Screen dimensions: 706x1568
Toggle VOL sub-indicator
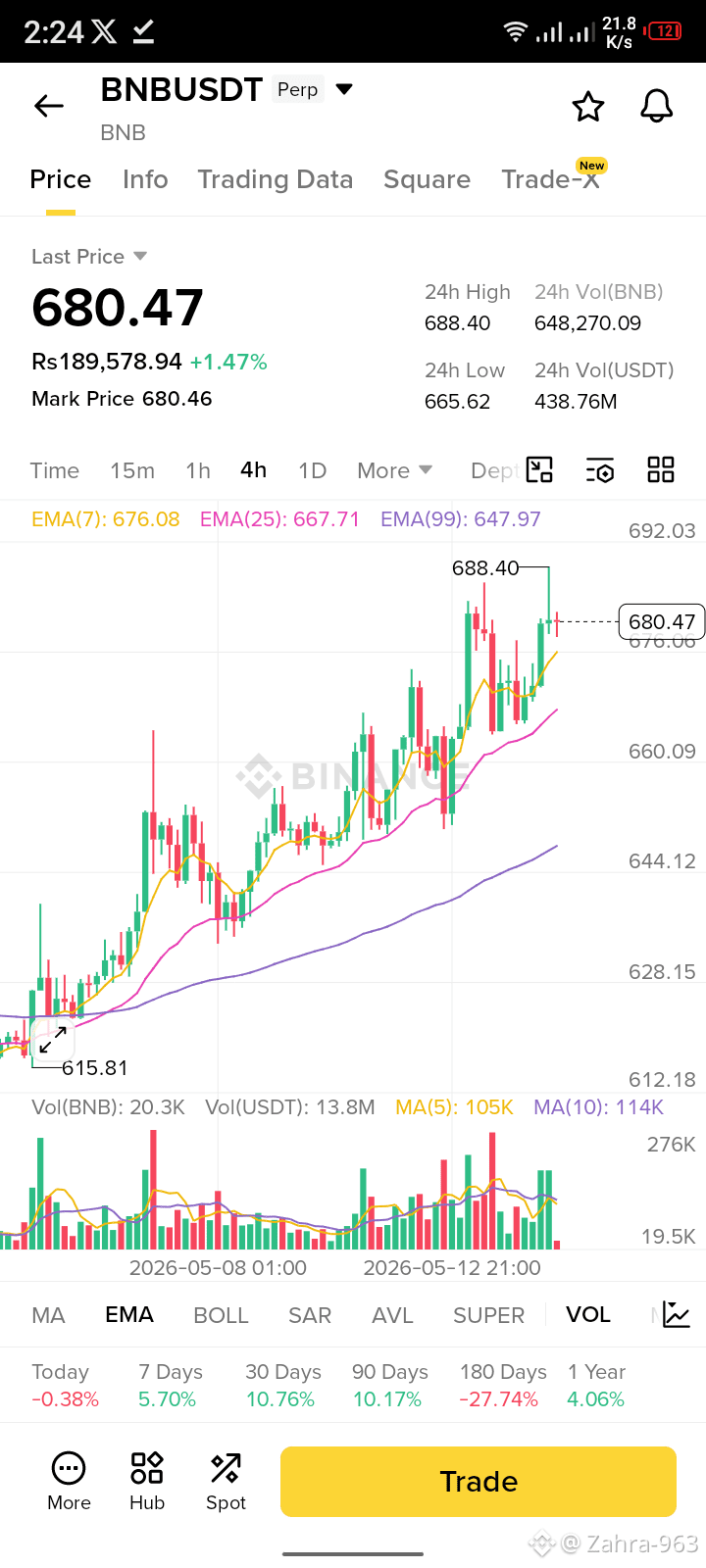coord(588,1315)
